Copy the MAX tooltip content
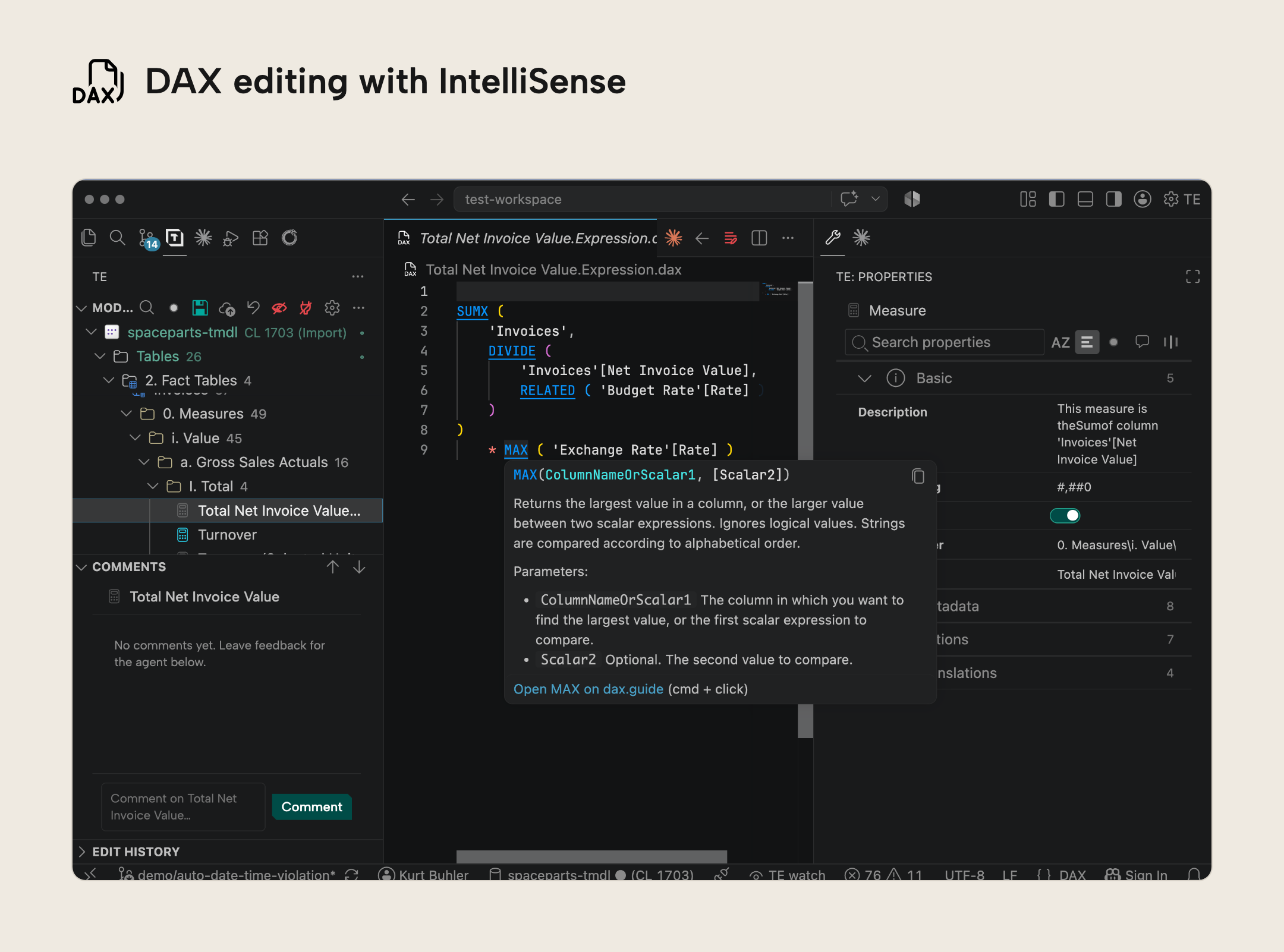Viewport: 1284px width, 952px height. click(918, 476)
